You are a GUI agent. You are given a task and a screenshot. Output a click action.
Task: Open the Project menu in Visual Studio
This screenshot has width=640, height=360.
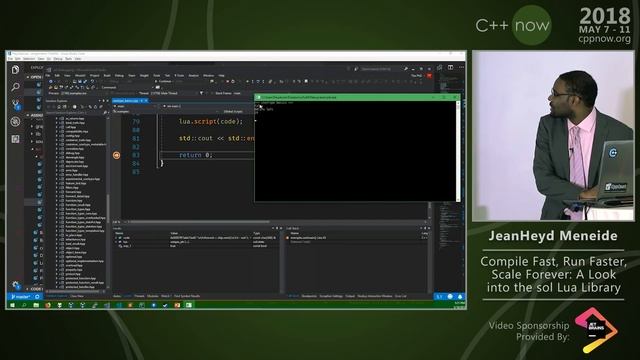pyautogui.click(x=95, y=76)
